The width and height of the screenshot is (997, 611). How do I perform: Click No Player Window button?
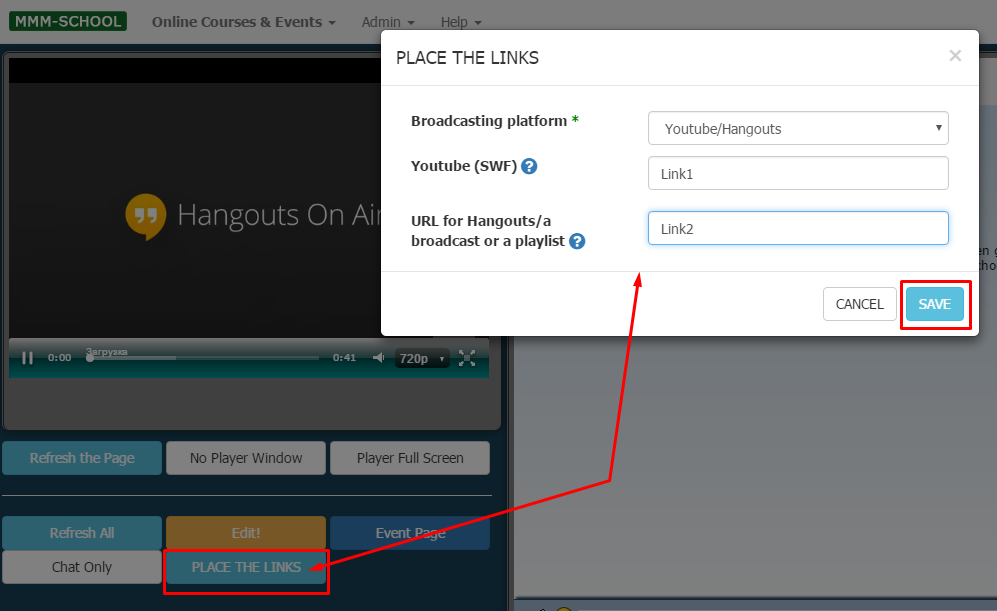tap(246, 458)
